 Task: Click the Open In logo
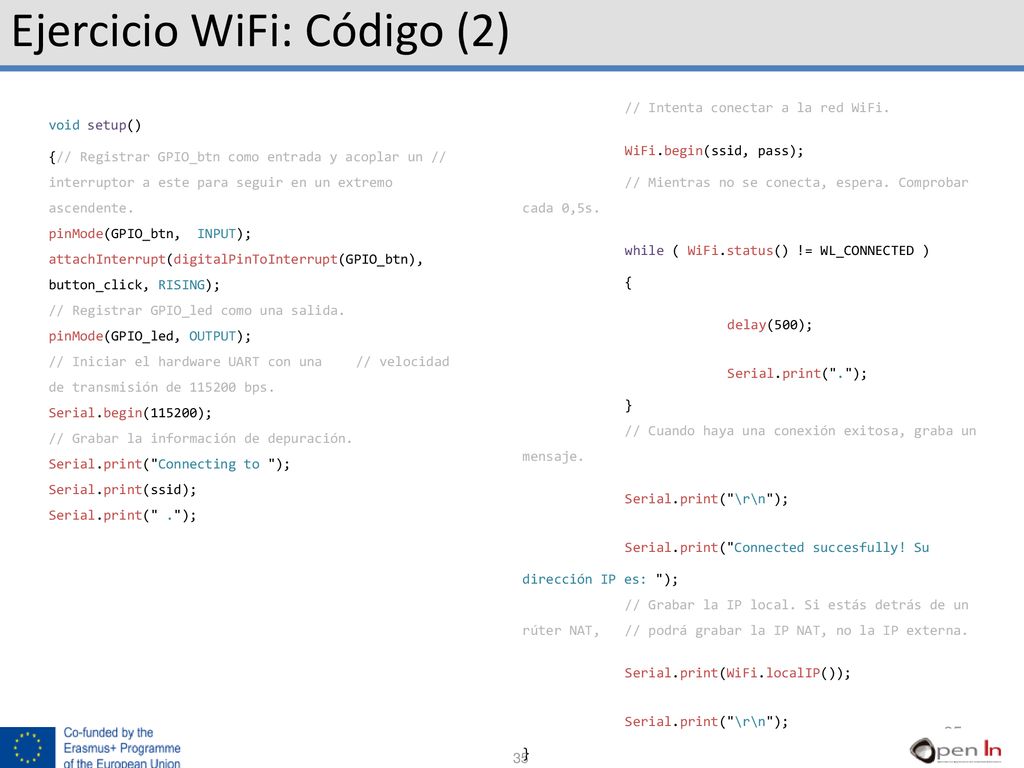(955, 750)
